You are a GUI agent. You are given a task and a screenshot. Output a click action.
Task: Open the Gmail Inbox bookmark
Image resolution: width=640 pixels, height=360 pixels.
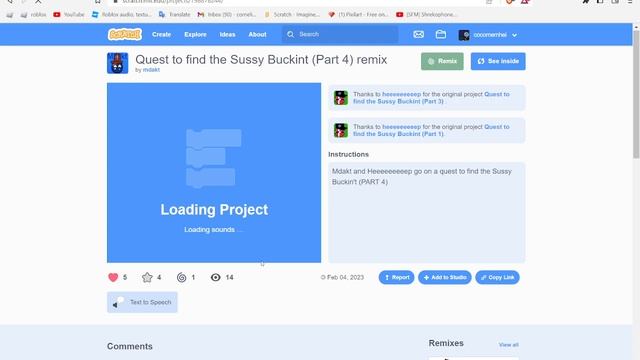coord(227,14)
